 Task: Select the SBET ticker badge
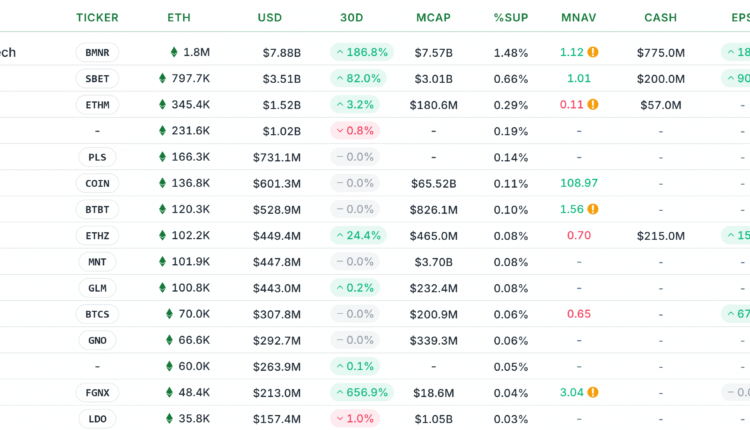(x=97, y=78)
